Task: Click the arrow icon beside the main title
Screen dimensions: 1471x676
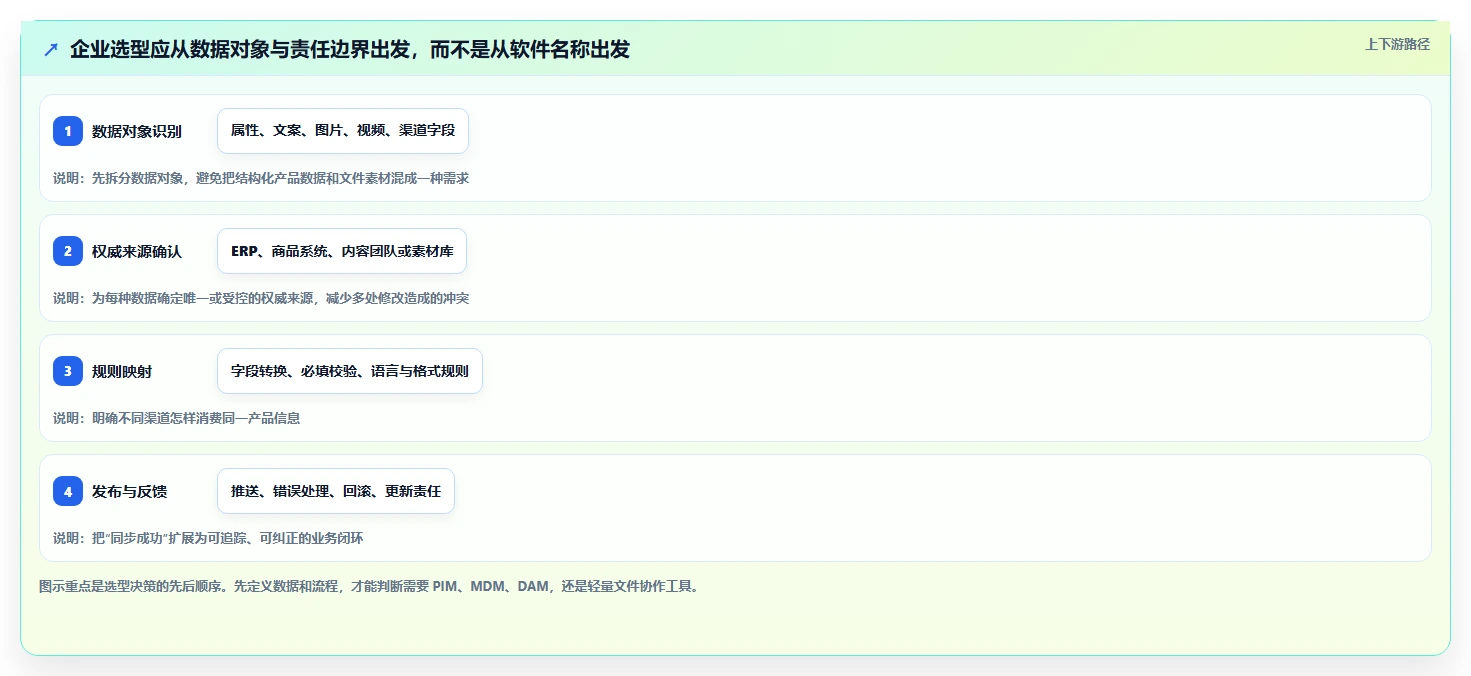Action: coord(51,49)
